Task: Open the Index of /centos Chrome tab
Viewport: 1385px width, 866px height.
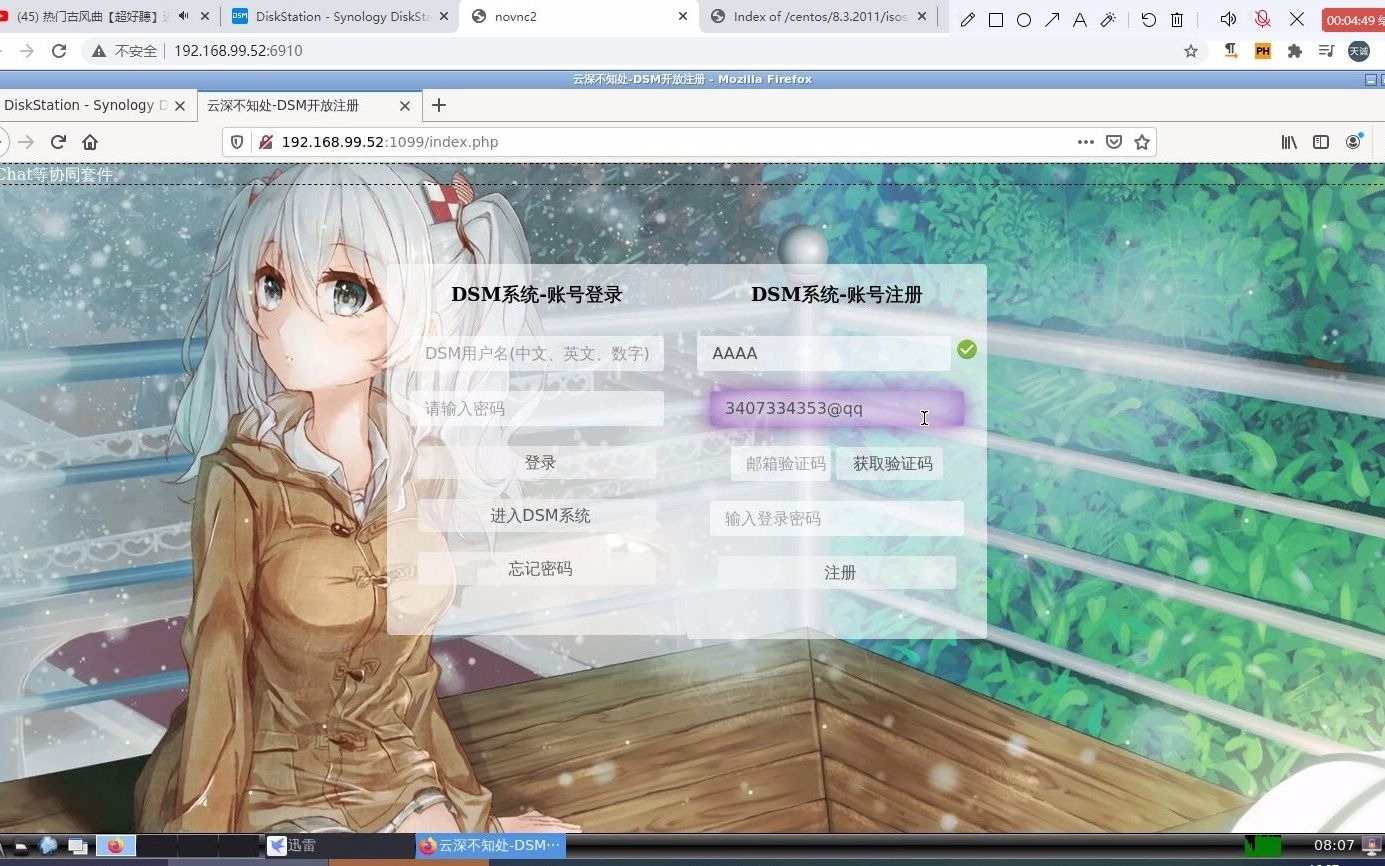Action: (820, 17)
